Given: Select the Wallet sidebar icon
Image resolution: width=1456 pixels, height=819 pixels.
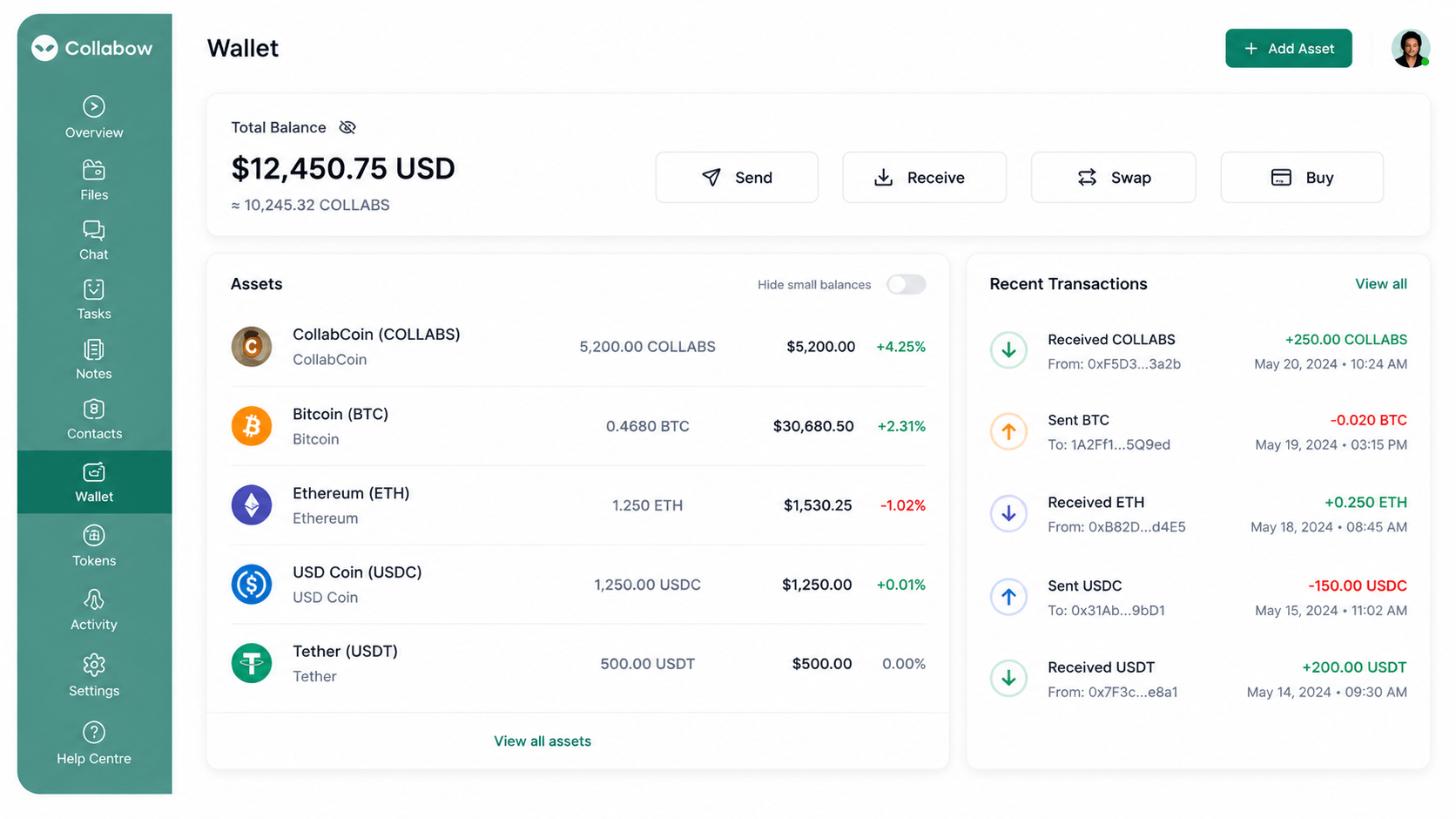Looking at the screenshot, I should 94,472.
